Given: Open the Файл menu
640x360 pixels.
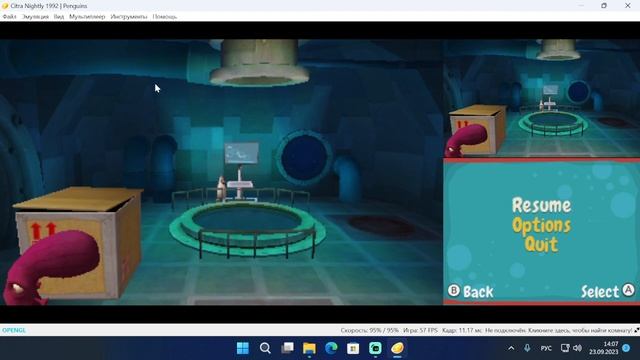Looking at the screenshot, I should coord(9,17).
